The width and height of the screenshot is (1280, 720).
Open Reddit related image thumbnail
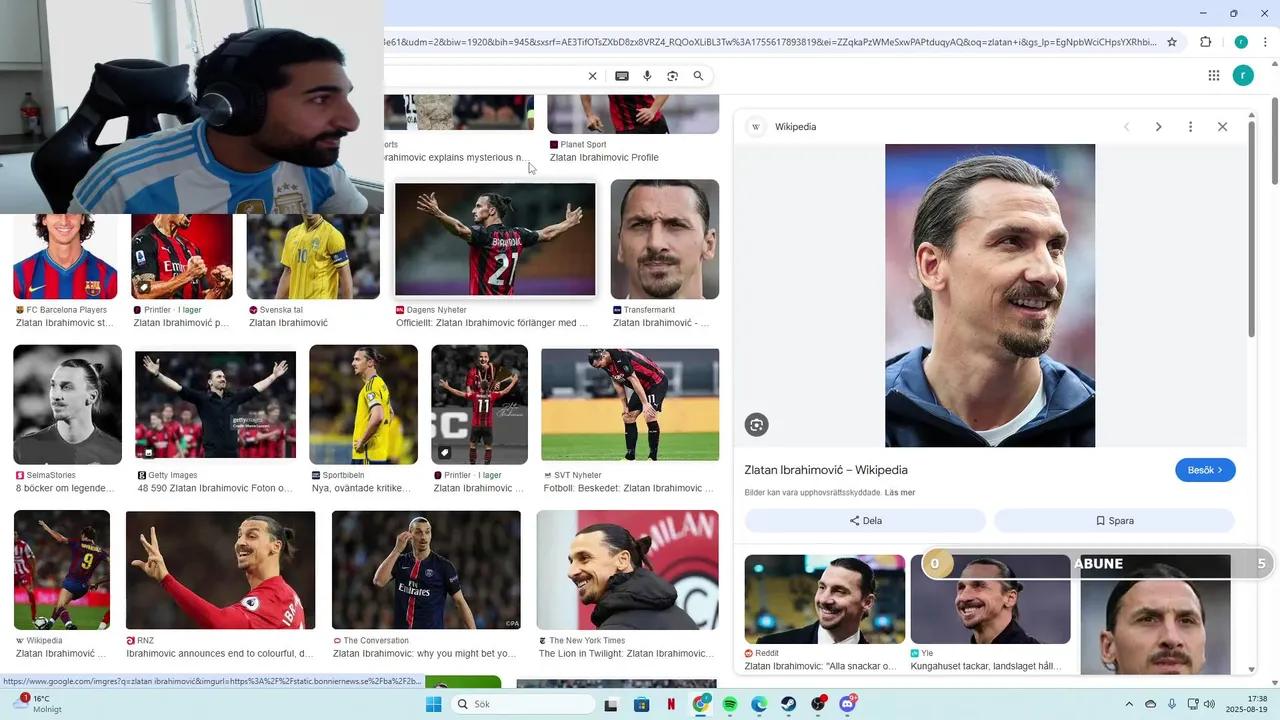825,599
